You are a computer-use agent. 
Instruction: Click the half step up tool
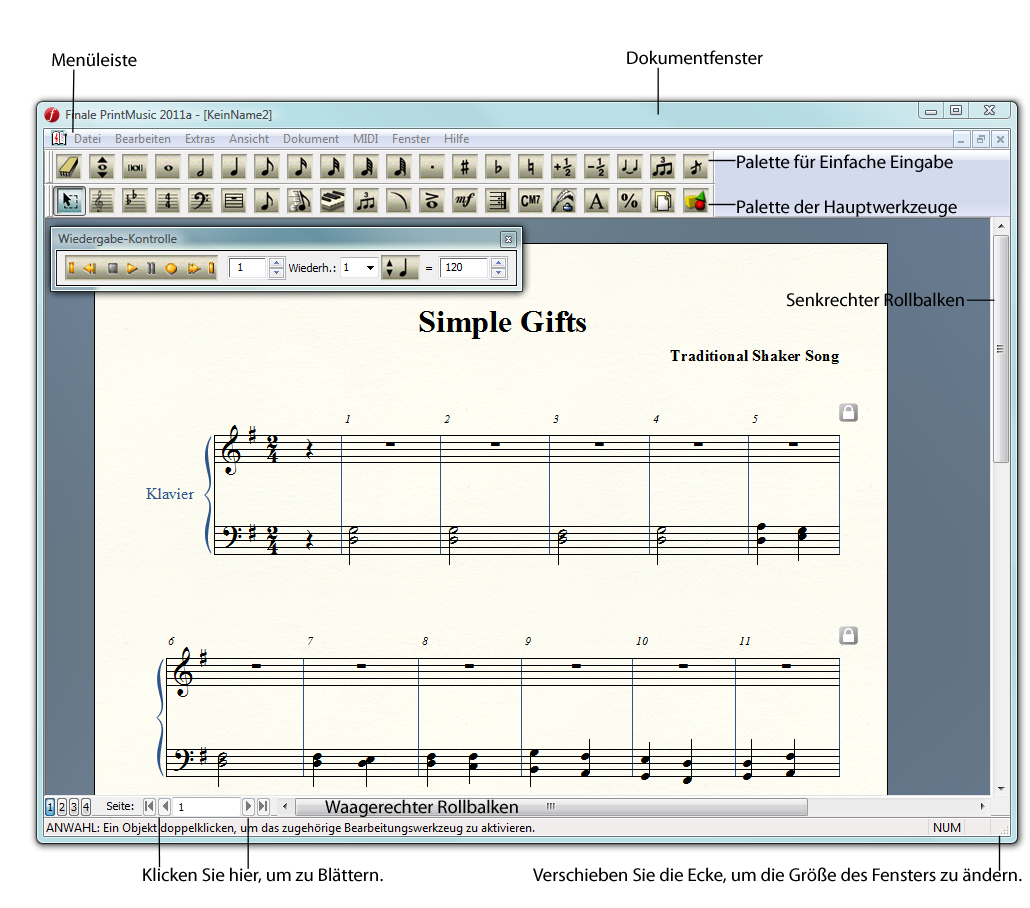click(564, 168)
